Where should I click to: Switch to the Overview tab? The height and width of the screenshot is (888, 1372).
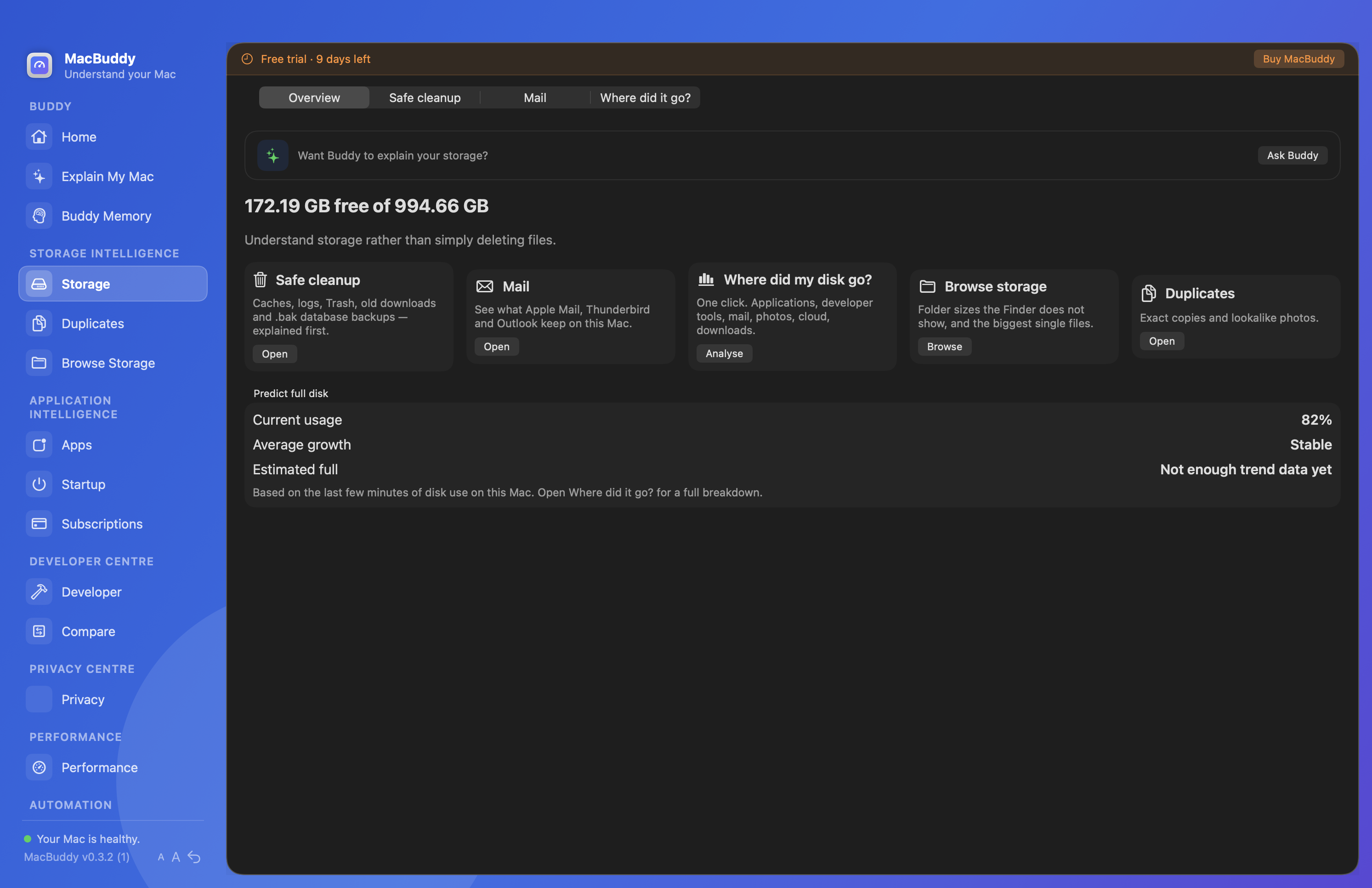314,97
